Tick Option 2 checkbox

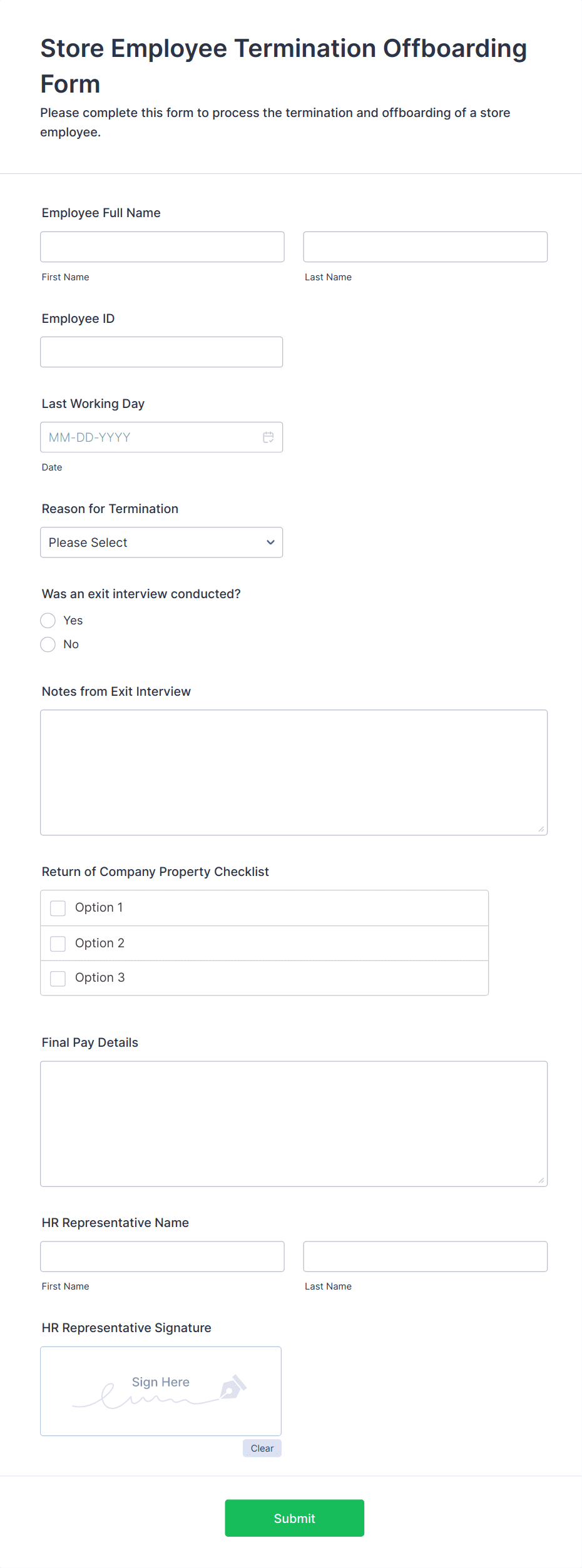(58, 944)
